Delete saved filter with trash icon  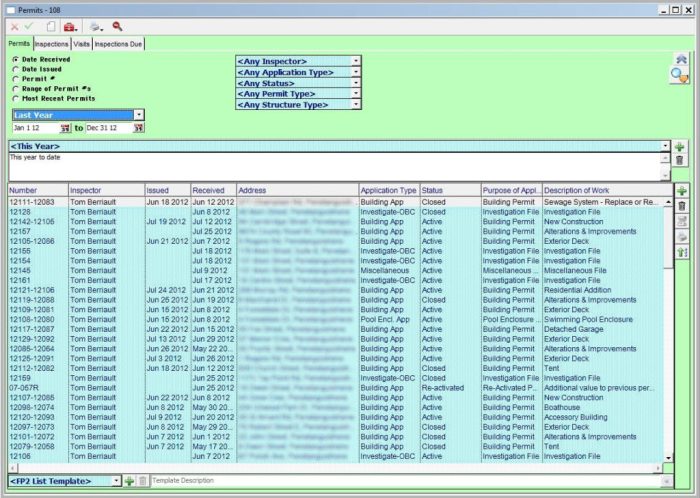(679, 161)
